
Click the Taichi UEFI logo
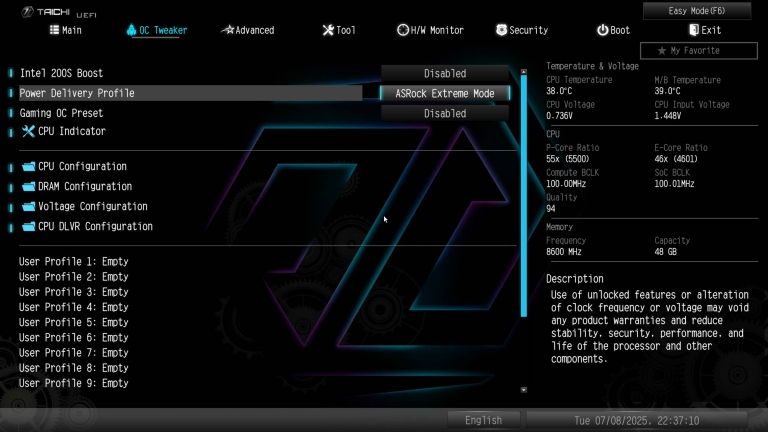pos(59,12)
